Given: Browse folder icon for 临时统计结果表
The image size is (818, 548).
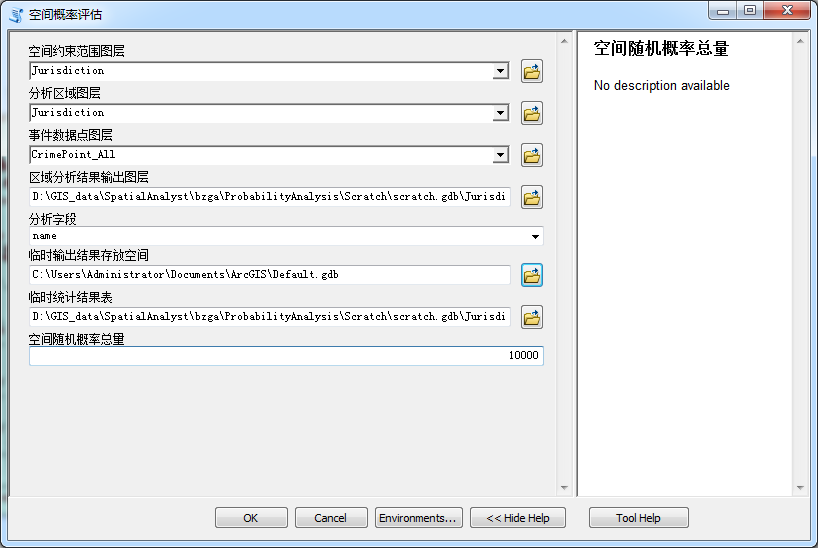Looking at the screenshot, I should (532, 317).
